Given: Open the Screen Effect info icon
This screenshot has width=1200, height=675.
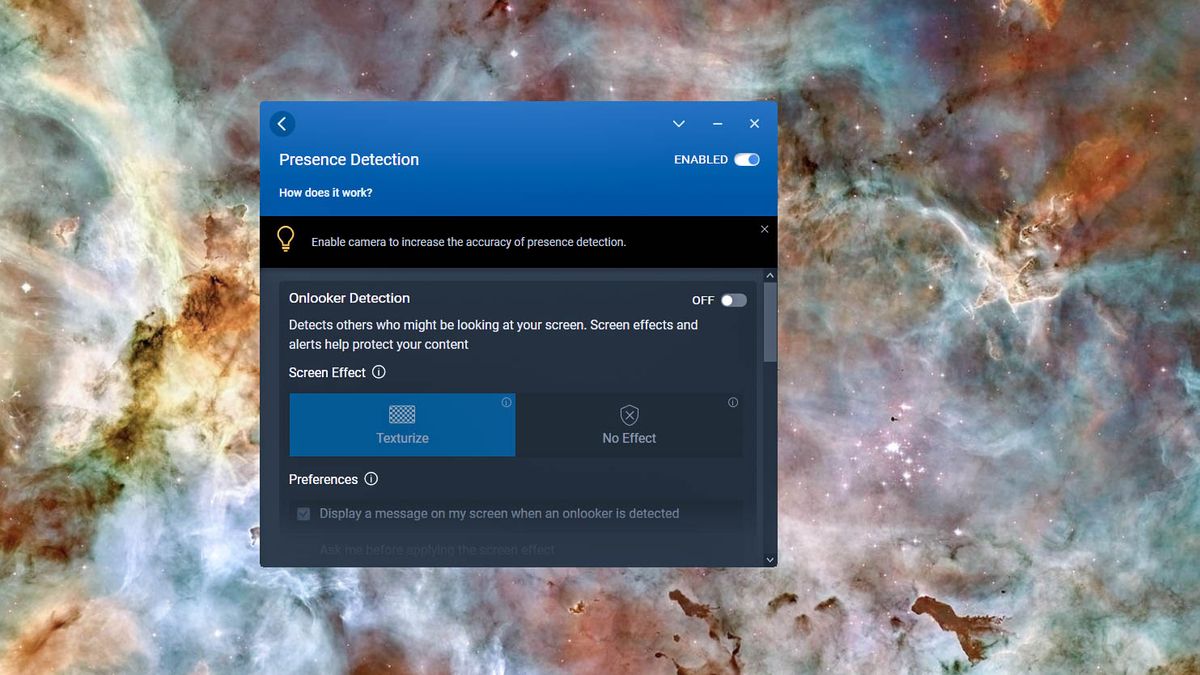Looking at the screenshot, I should [379, 372].
